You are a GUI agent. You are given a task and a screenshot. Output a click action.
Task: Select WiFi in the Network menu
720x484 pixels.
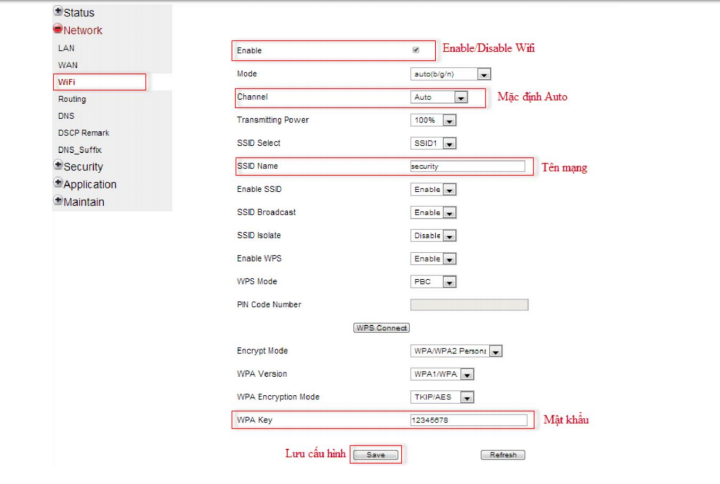pyautogui.click(x=67, y=82)
